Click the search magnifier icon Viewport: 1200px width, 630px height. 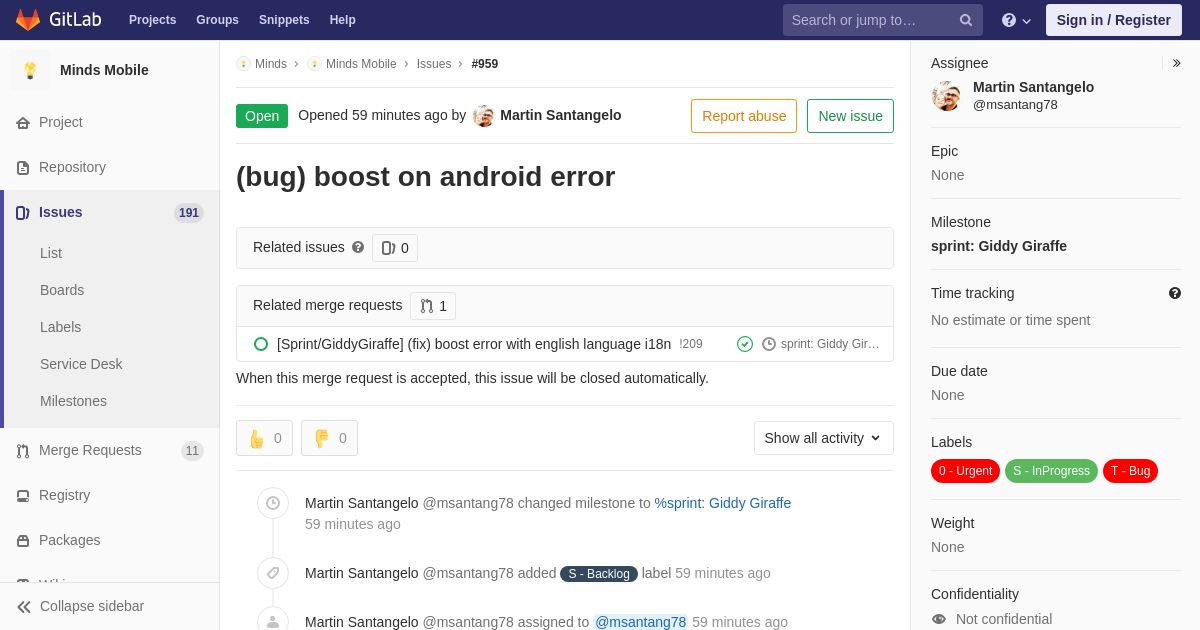pos(966,20)
